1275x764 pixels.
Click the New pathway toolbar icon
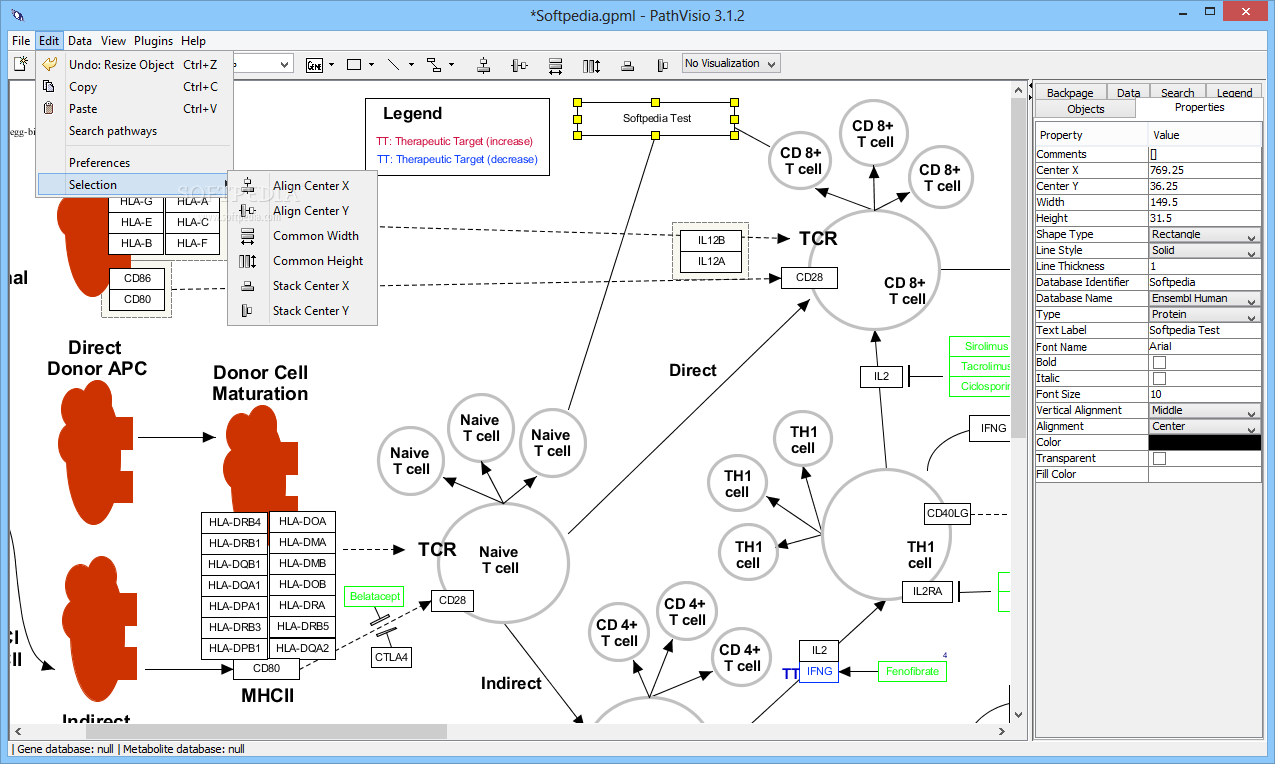point(20,64)
